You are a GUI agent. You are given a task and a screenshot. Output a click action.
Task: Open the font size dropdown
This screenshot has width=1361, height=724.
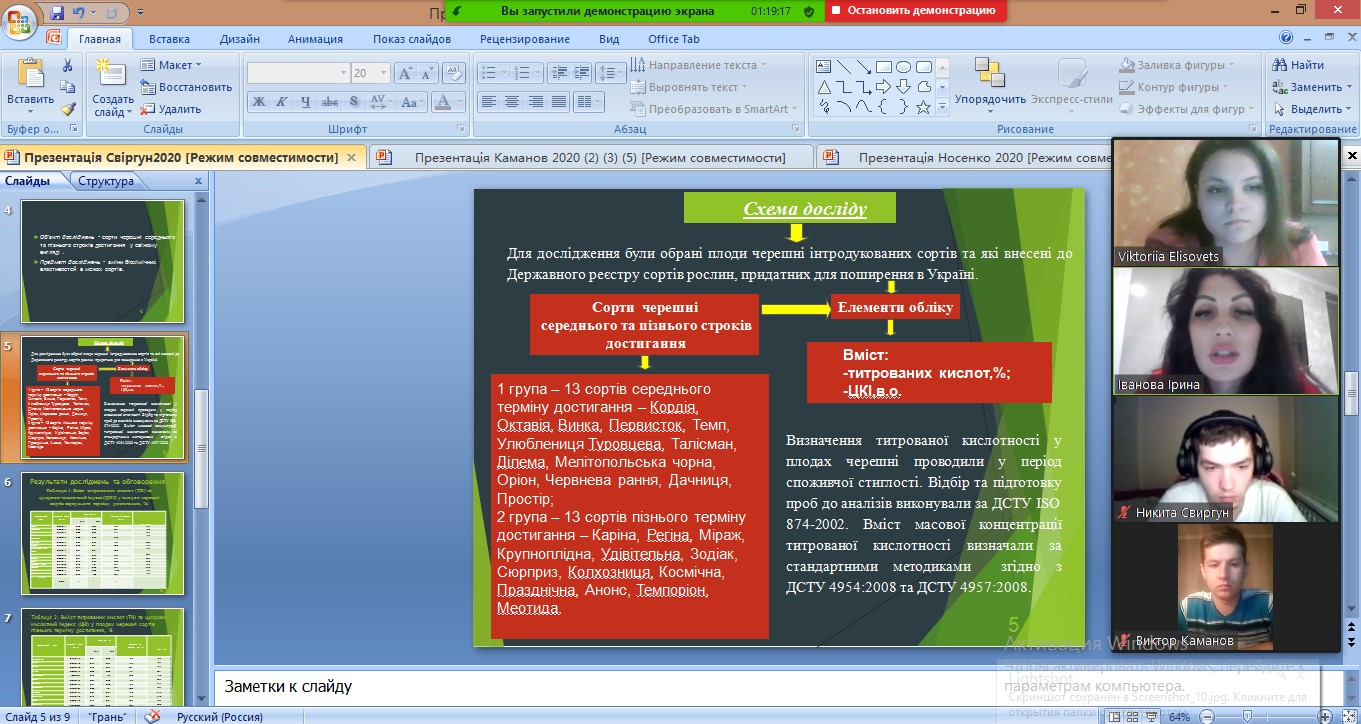pyautogui.click(x=383, y=73)
